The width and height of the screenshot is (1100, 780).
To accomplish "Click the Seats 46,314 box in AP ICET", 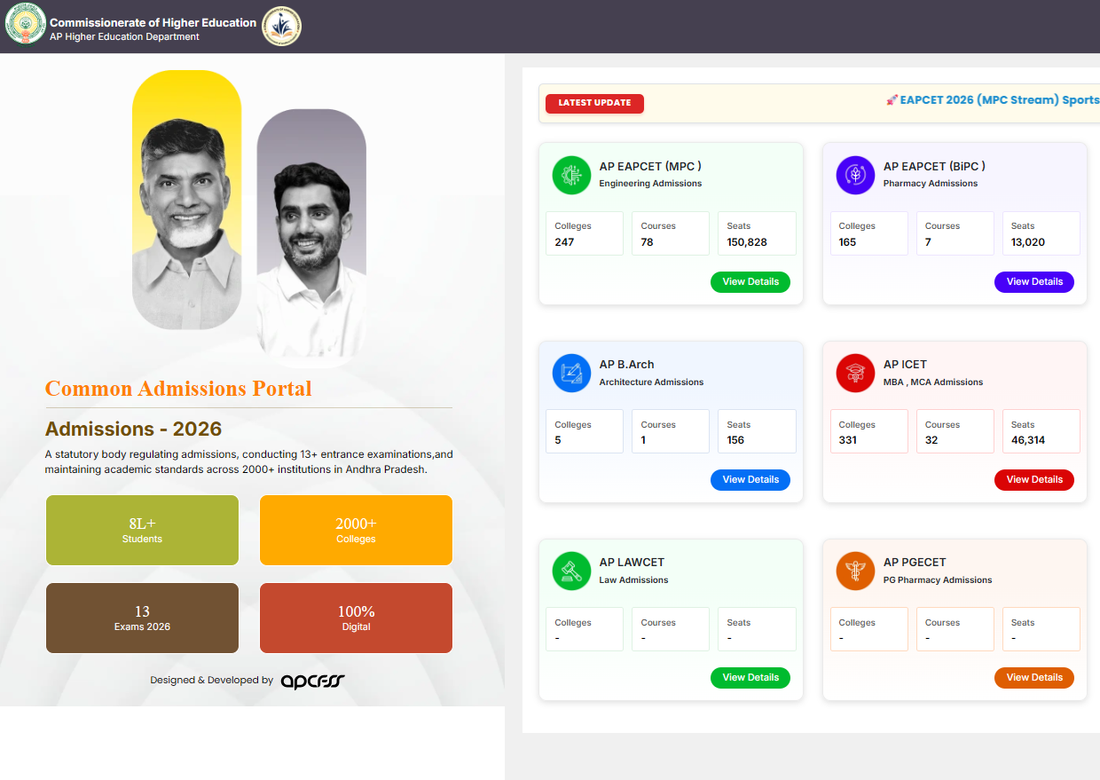I will (x=1041, y=431).
